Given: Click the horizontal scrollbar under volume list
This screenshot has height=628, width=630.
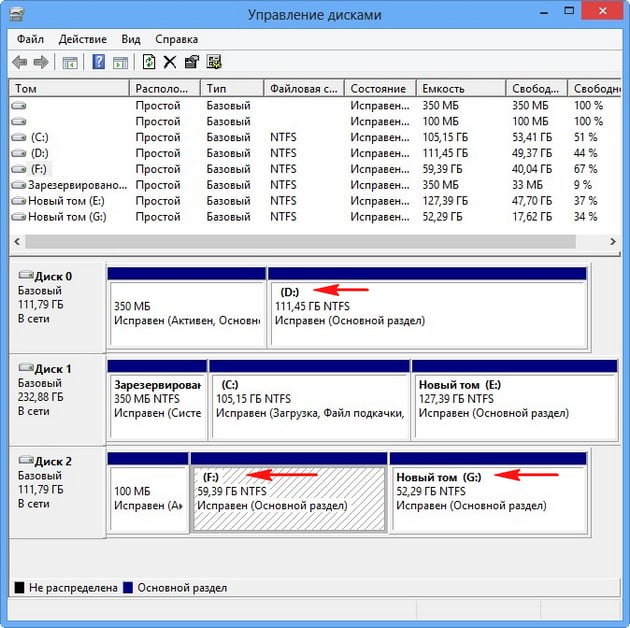Looking at the screenshot, I should tap(300, 242).
